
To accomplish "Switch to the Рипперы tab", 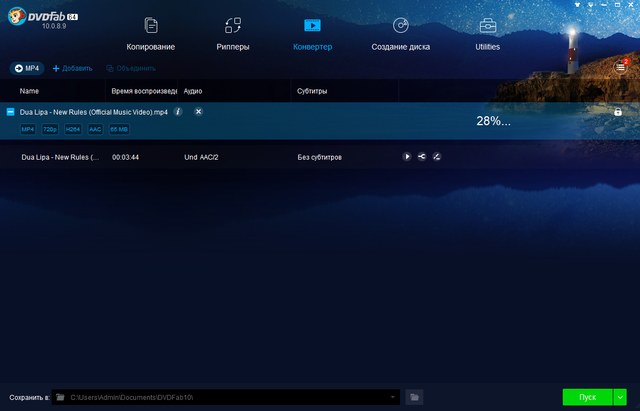I will pos(233,33).
